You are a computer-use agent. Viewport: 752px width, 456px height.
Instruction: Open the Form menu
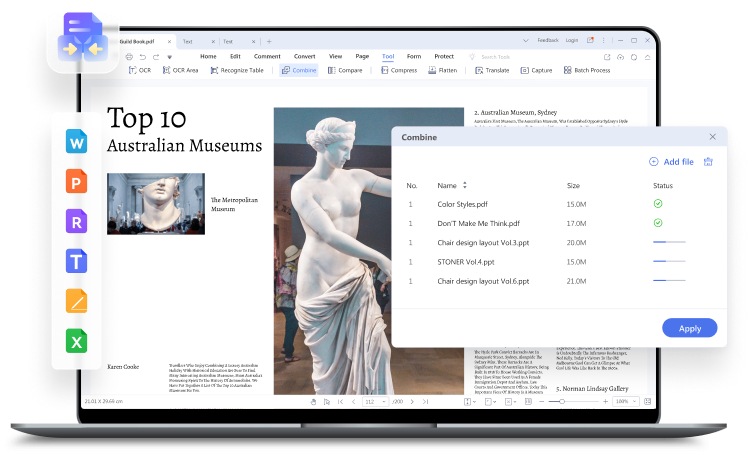coord(414,57)
